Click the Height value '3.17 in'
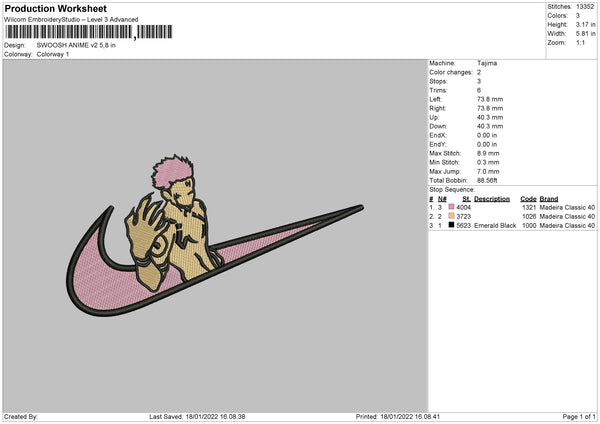The width and height of the screenshot is (600, 424). pyautogui.click(x=585, y=24)
